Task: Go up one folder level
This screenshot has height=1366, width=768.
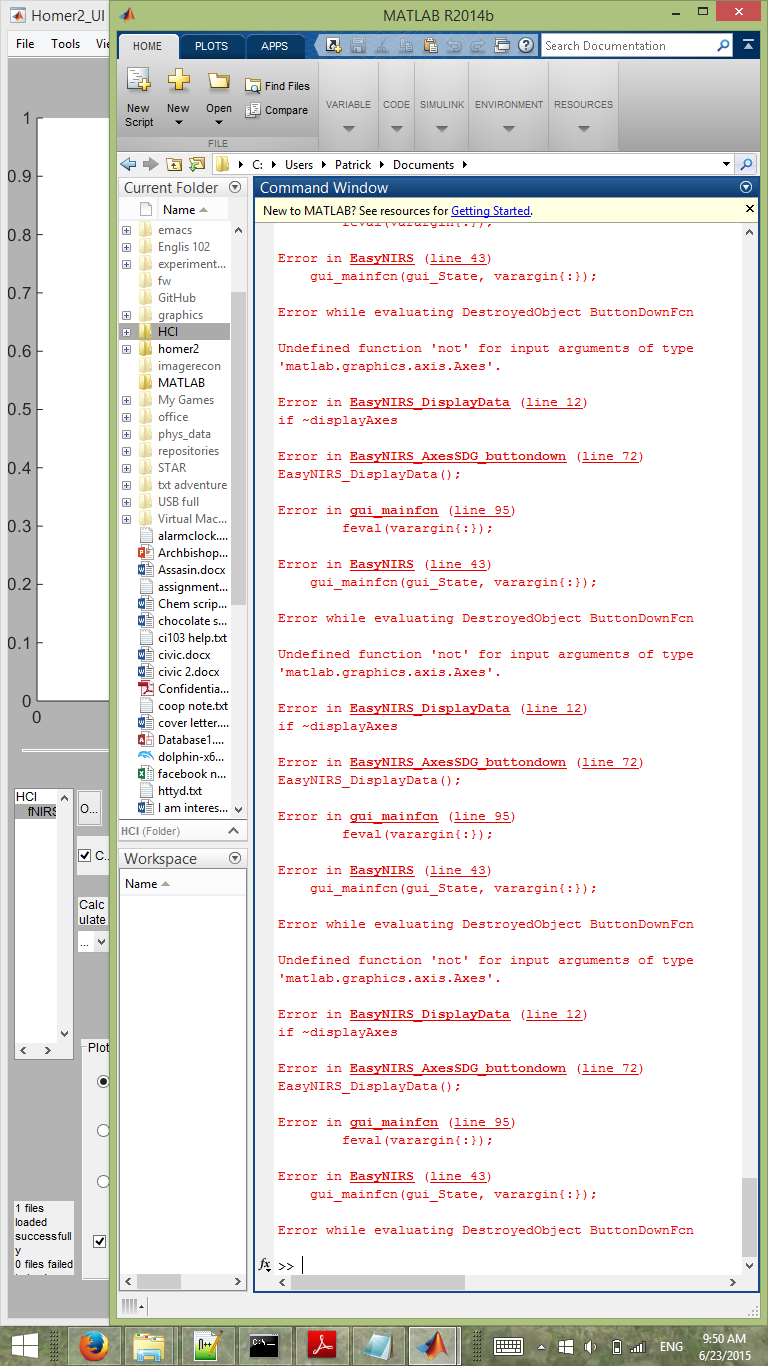Action: (x=174, y=164)
